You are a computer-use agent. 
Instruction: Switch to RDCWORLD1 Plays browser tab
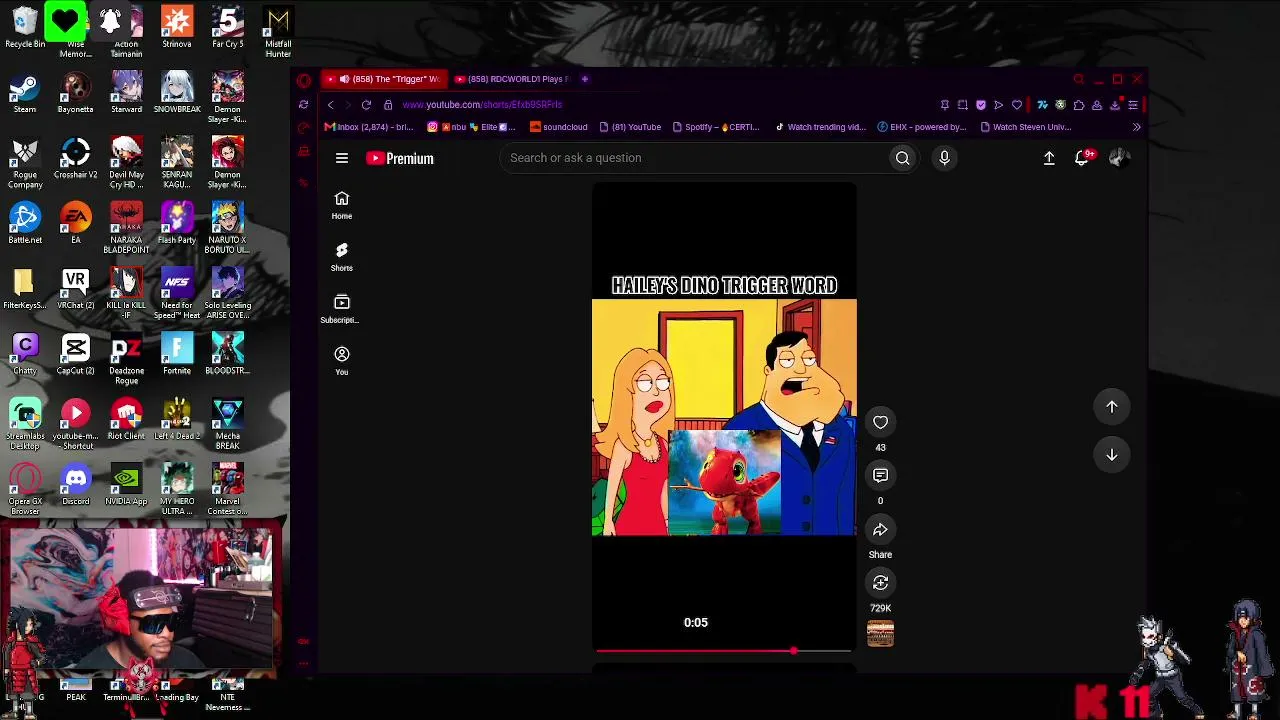[x=512, y=79]
